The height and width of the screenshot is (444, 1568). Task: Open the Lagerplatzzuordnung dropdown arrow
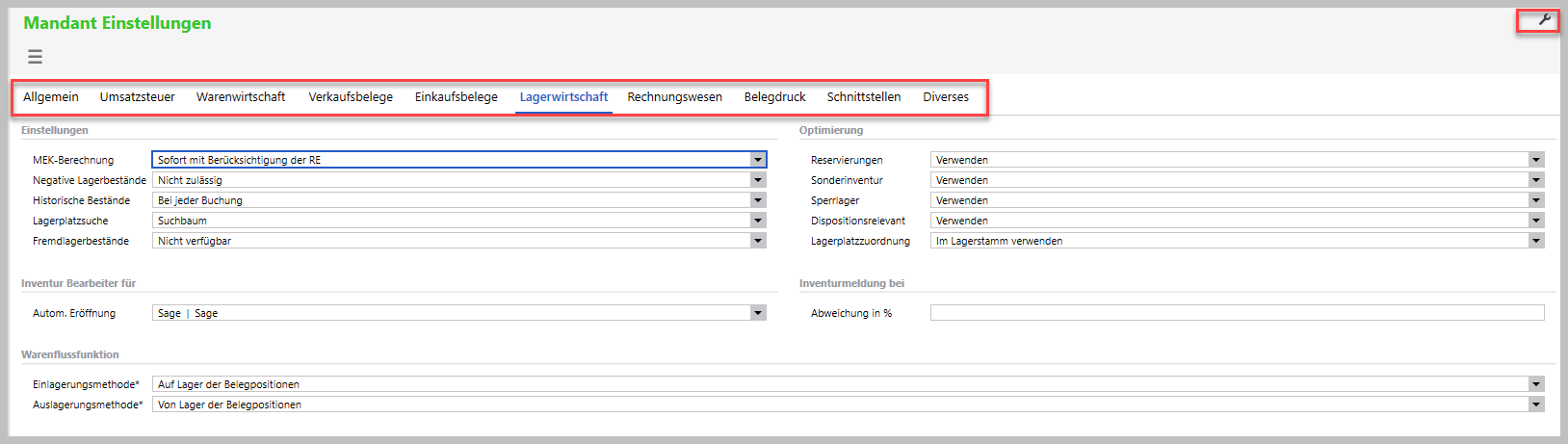point(1536,241)
